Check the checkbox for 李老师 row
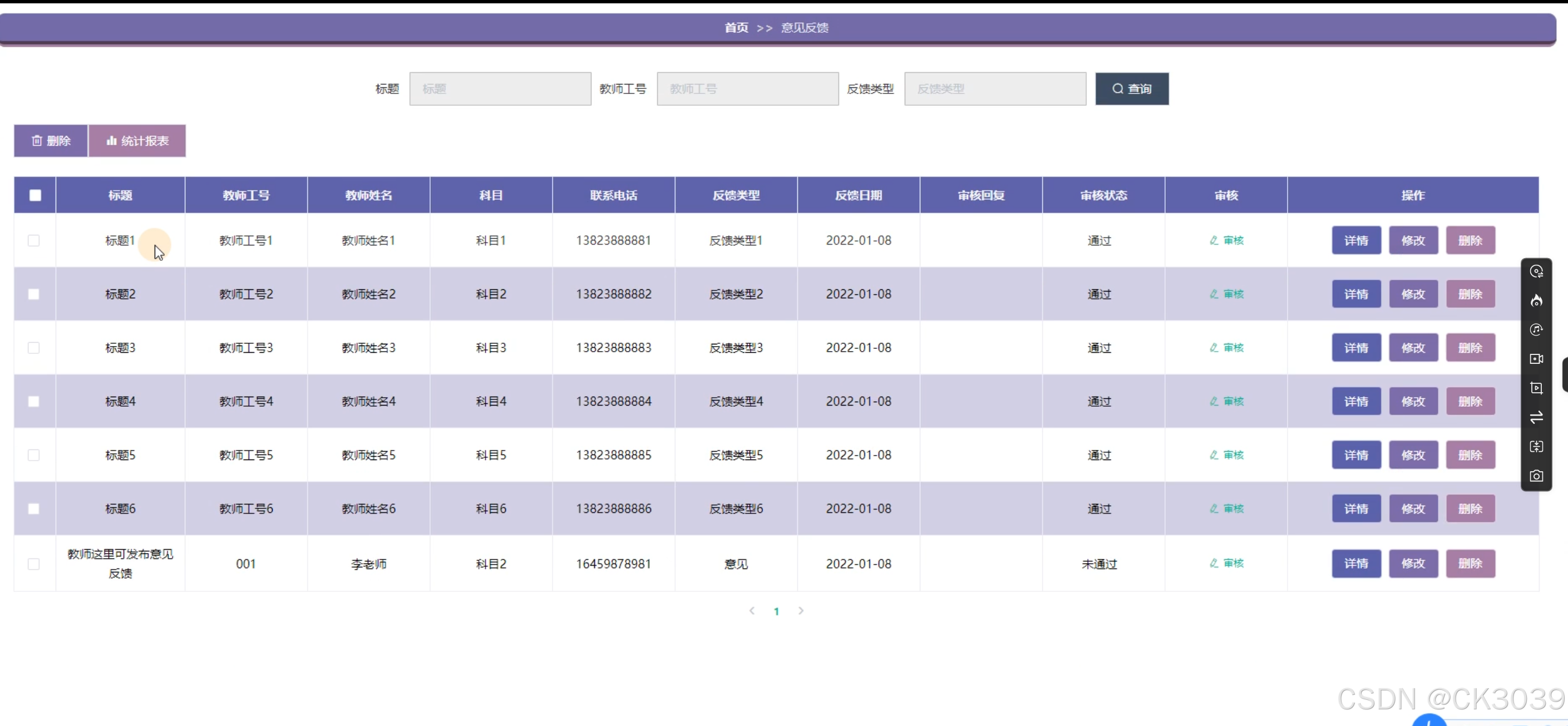This screenshot has width=1568, height=726. (34, 564)
